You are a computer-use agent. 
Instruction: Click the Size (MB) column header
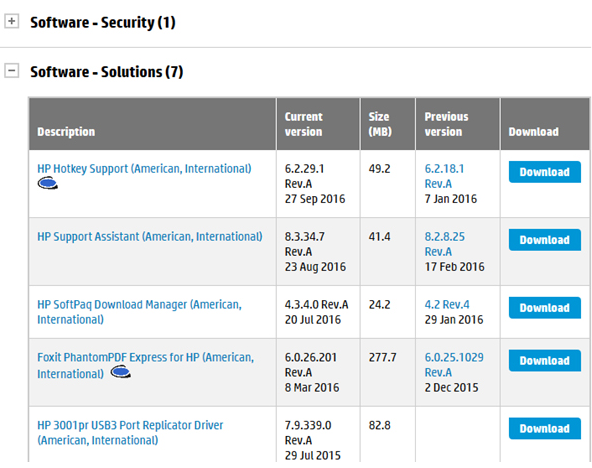(388, 124)
